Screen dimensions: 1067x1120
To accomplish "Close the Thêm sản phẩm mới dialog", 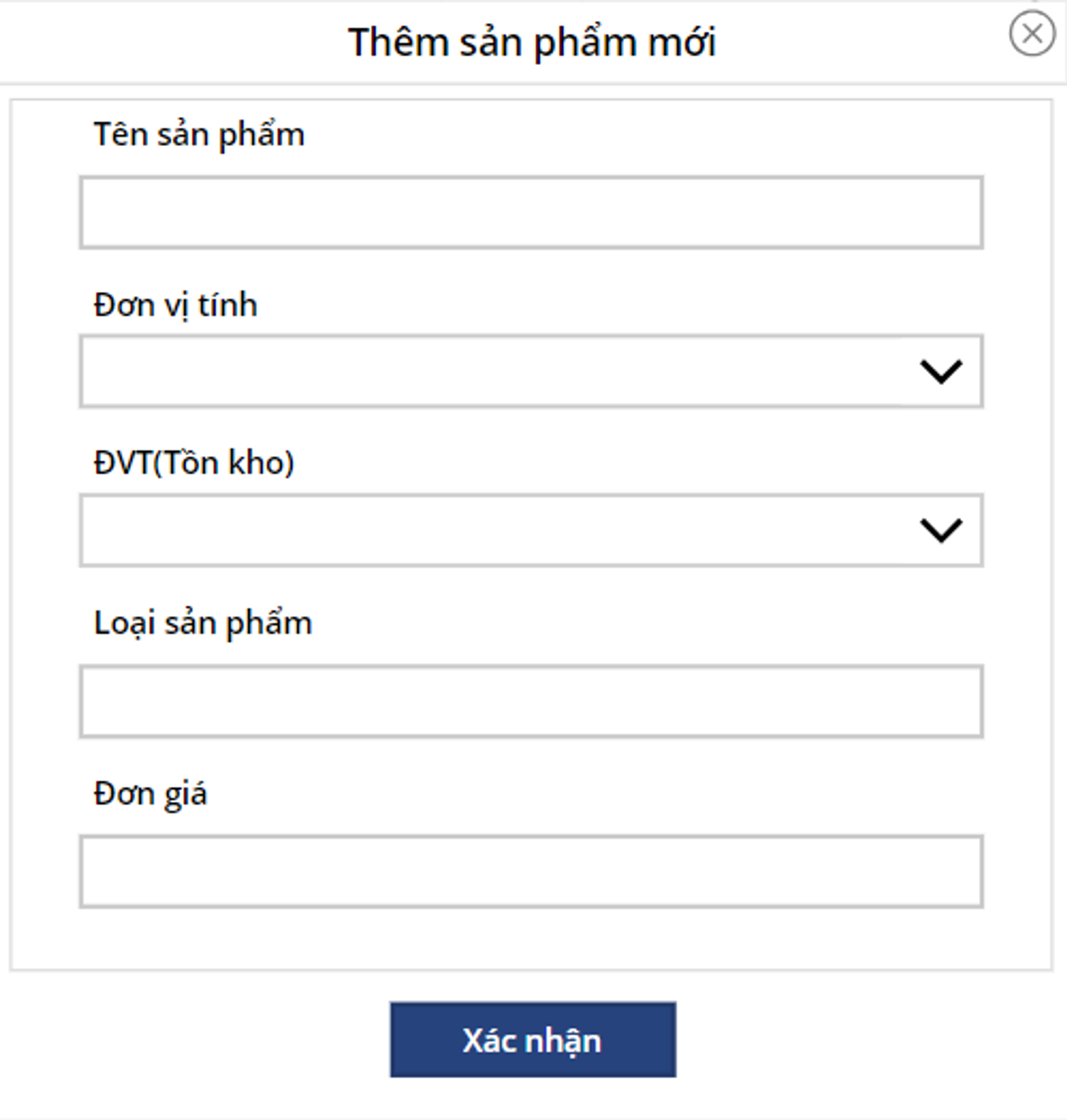I will [x=1032, y=34].
